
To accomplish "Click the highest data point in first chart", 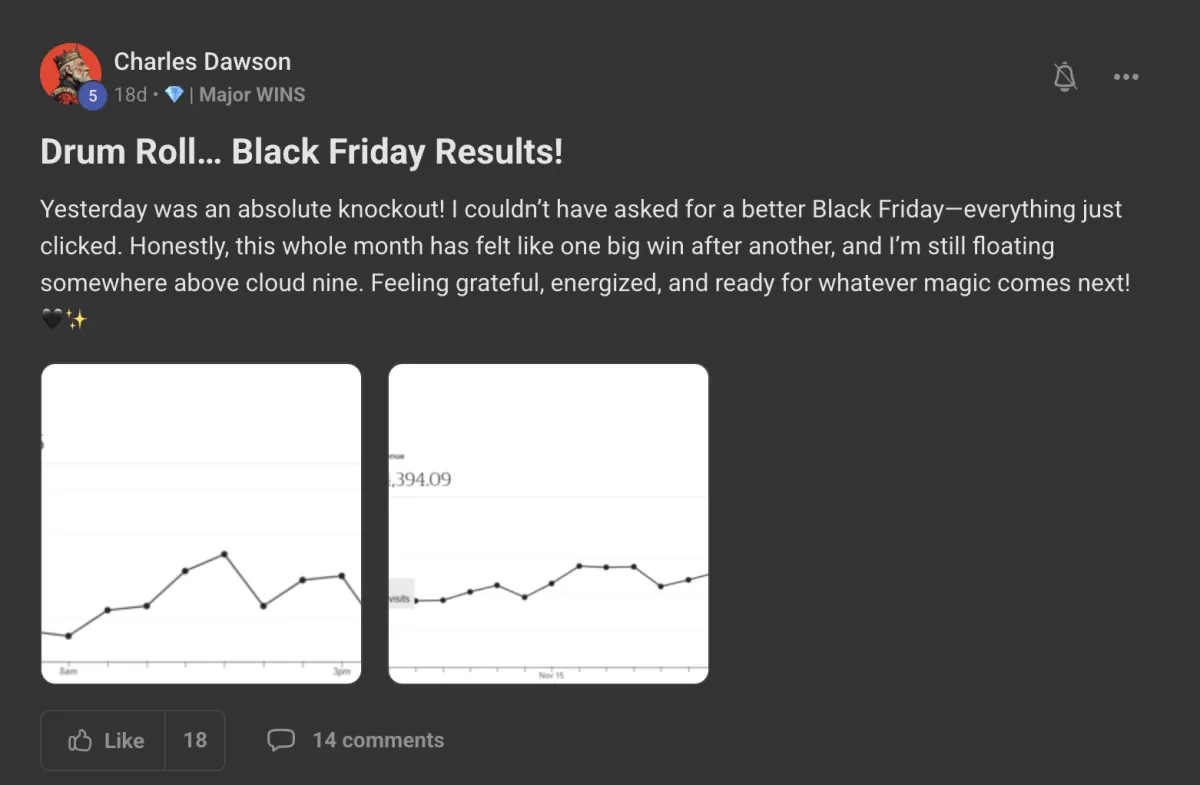I will [224, 553].
